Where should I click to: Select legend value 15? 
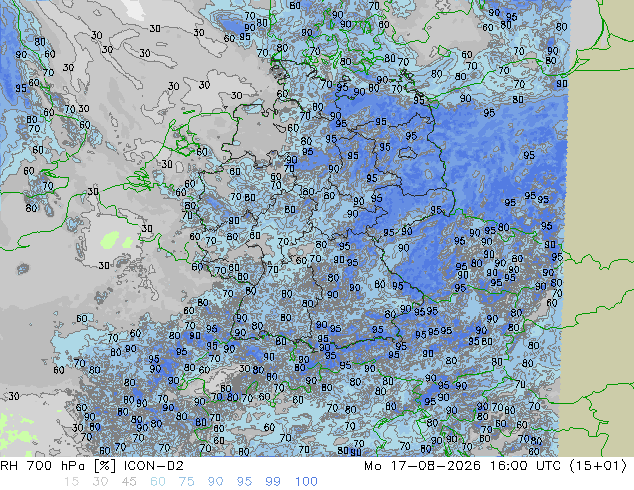[x=71, y=482]
